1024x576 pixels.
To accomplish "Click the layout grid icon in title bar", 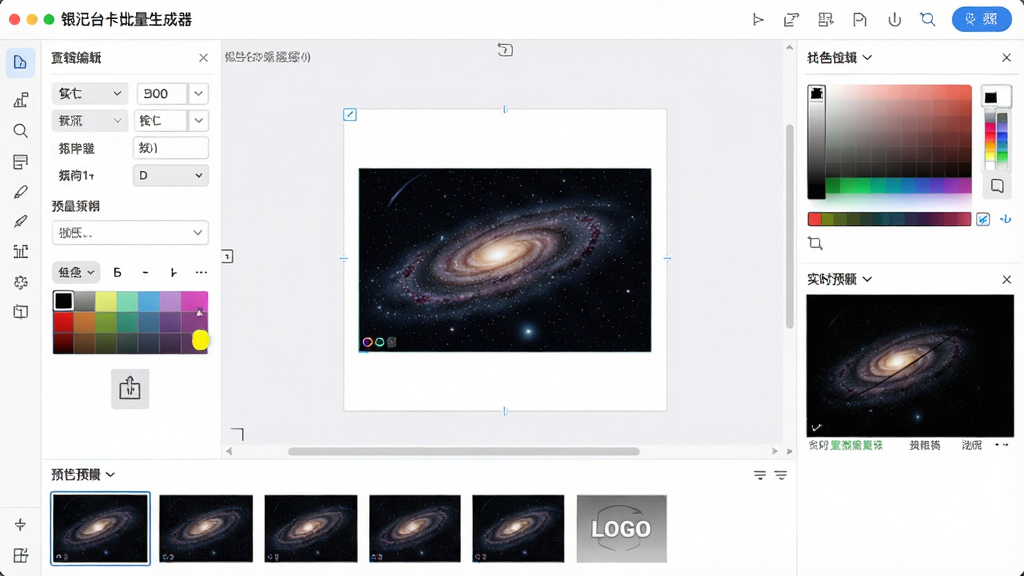I will (x=825, y=20).
